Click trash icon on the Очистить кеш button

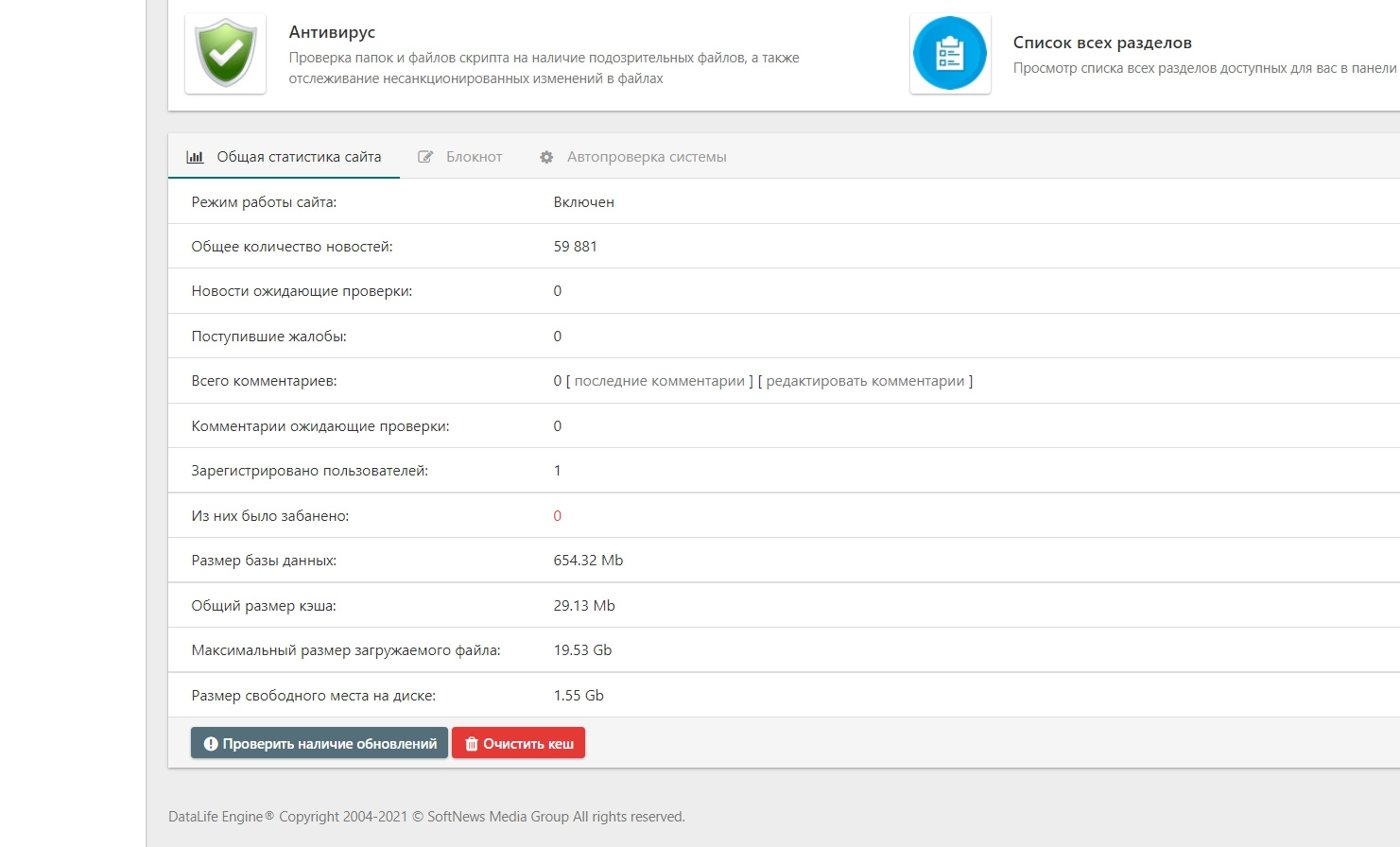click(472, 744)
